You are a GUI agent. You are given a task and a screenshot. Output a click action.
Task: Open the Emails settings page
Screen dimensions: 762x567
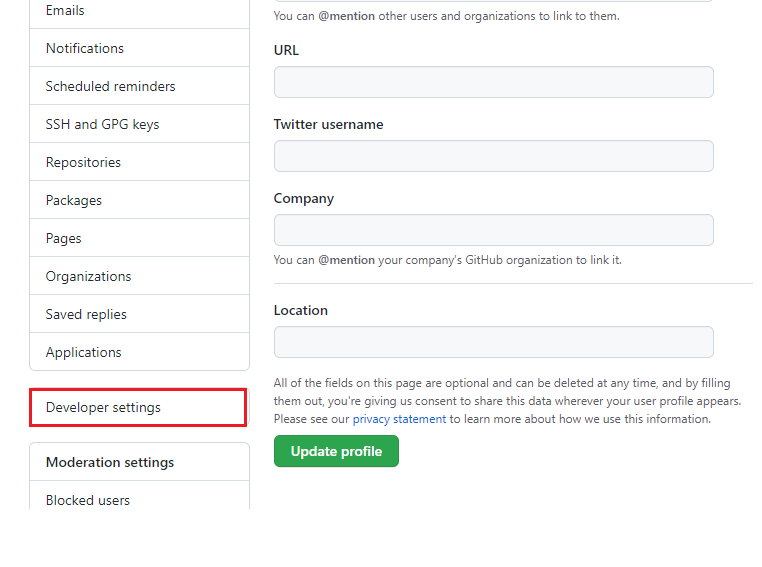tap(139, 12)
